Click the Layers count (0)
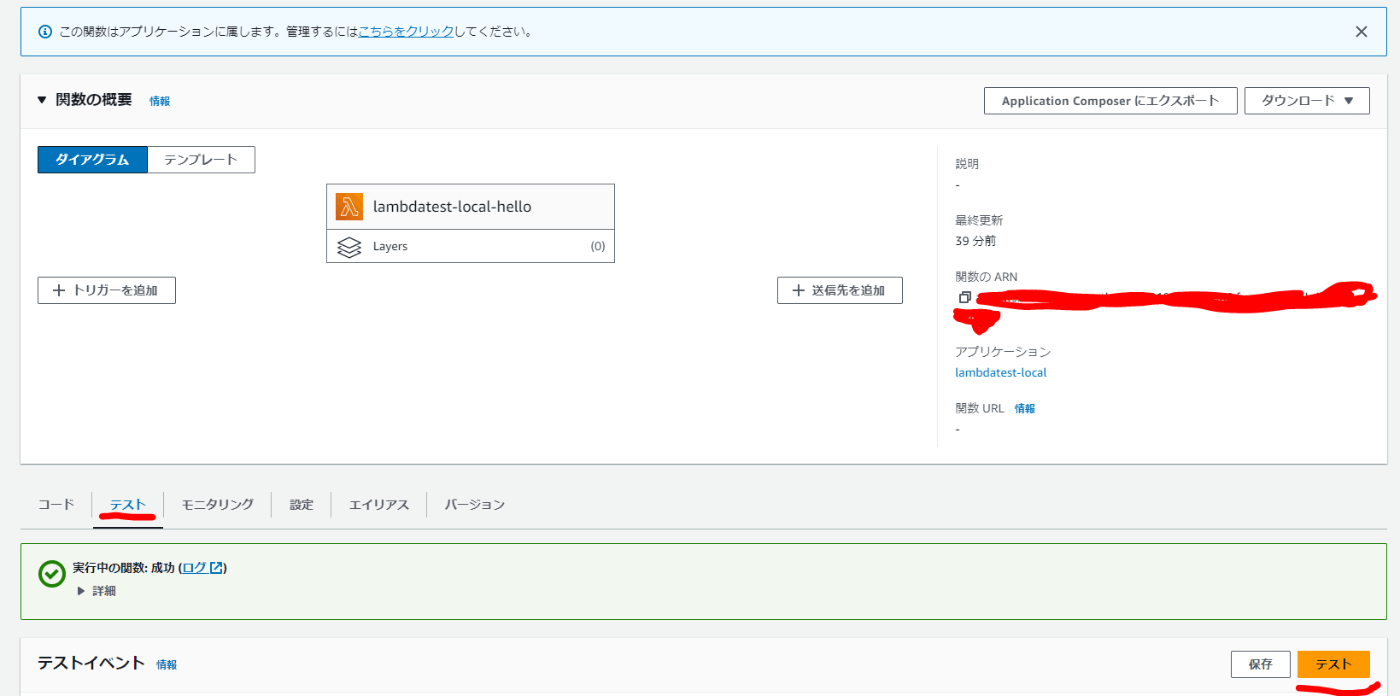 tap(598, 246)
